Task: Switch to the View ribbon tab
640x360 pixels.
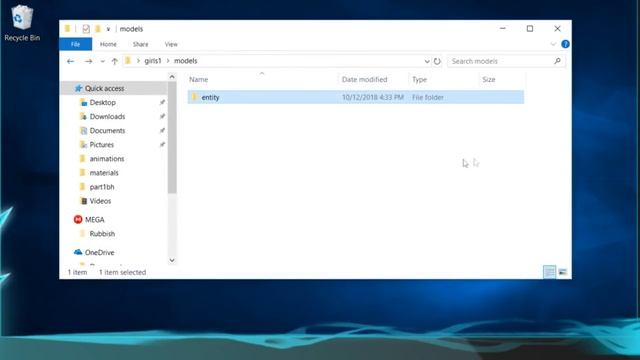Action: tap(171, 44)
